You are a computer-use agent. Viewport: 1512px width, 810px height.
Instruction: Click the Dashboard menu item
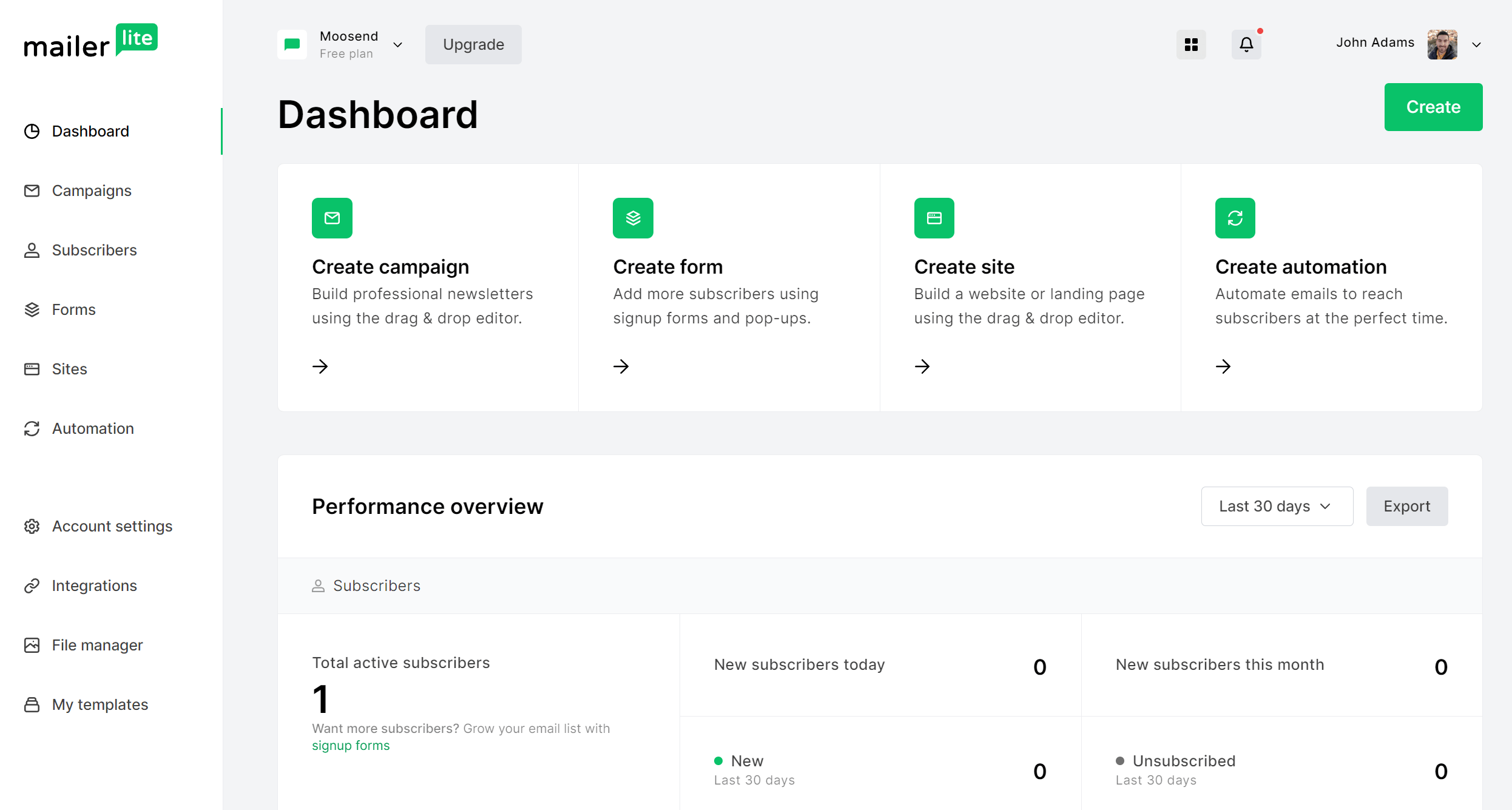tap(90, 130)
